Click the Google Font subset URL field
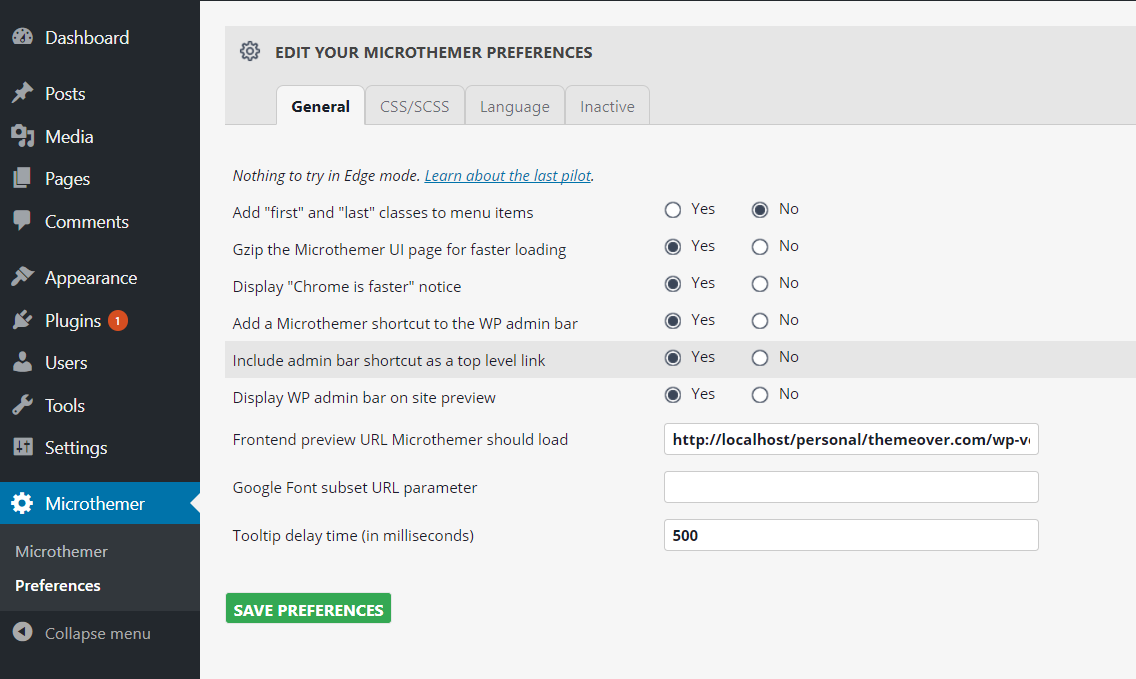 [x=850, y=487]
